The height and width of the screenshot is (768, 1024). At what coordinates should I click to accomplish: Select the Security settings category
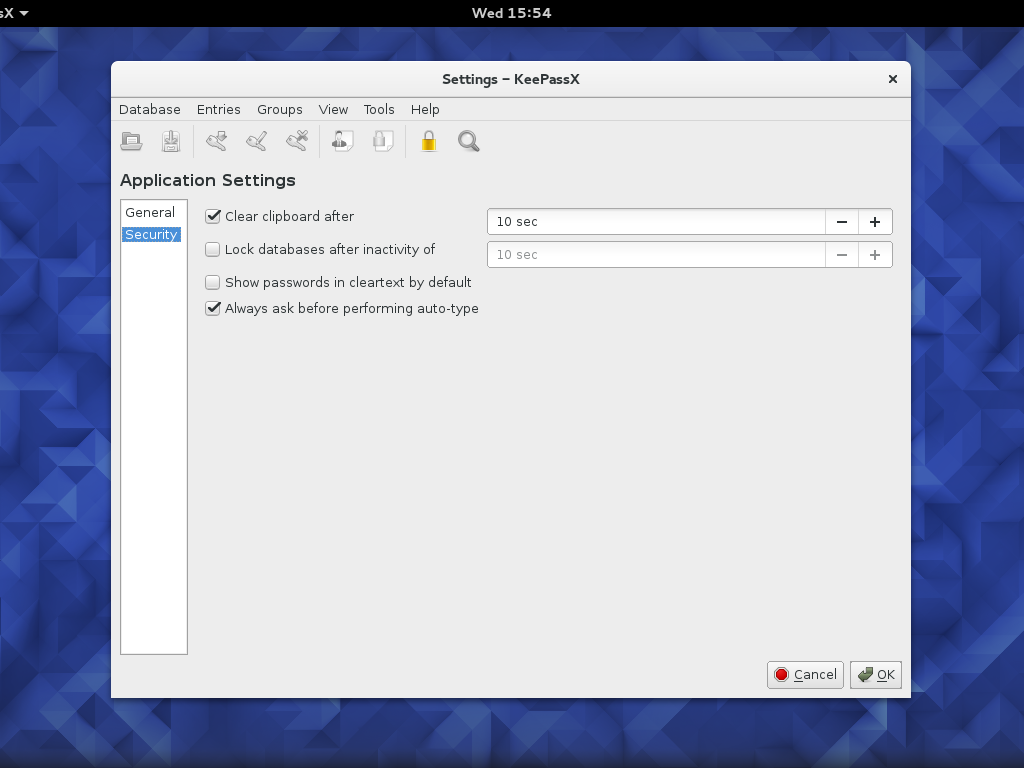[x=151, y=234]
